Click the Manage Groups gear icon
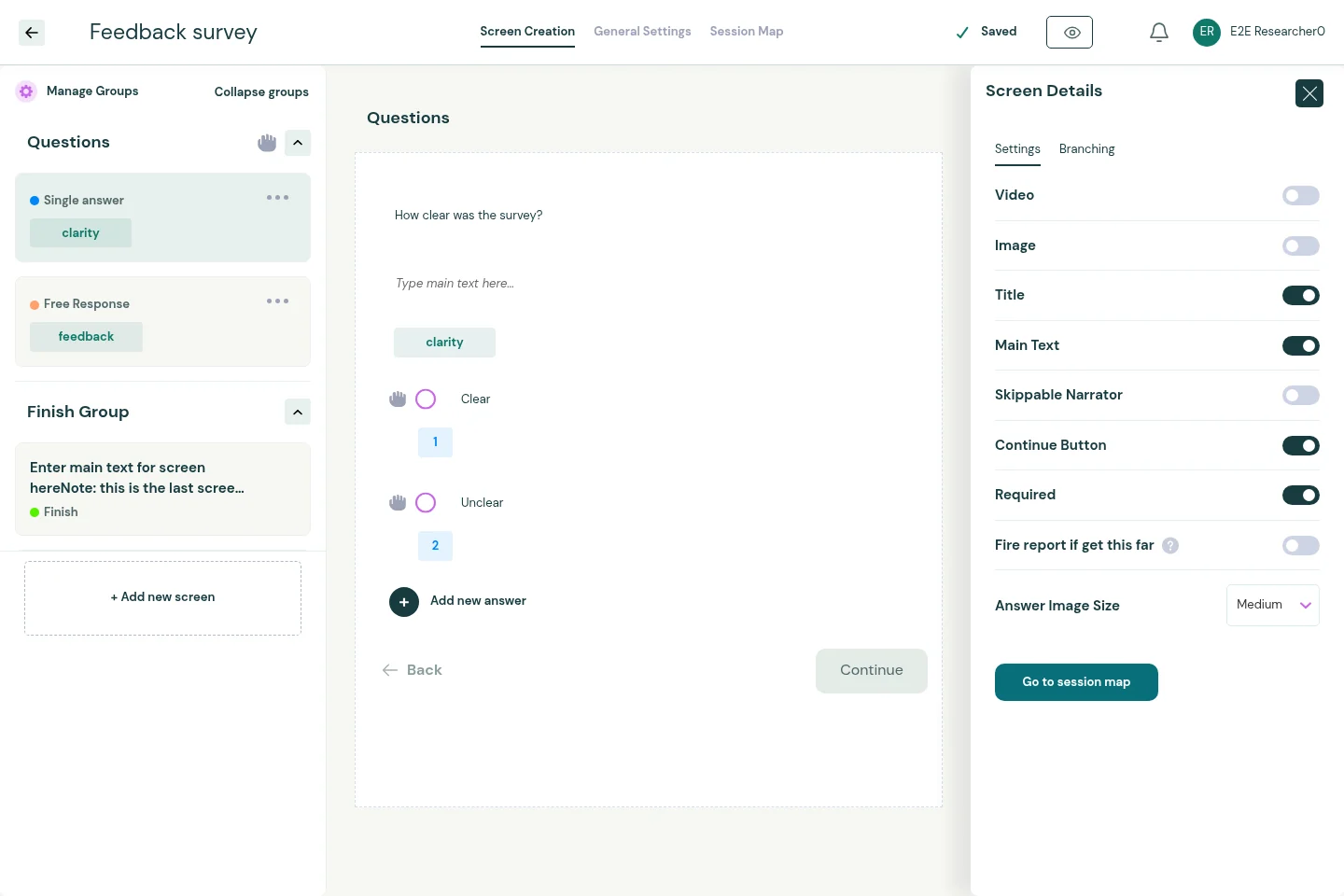 (x=26, y=91)
